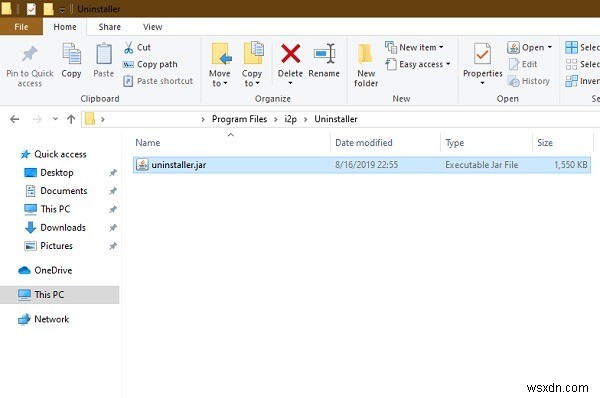
Task: Sort by the Name column header
Action: point(148,143)
